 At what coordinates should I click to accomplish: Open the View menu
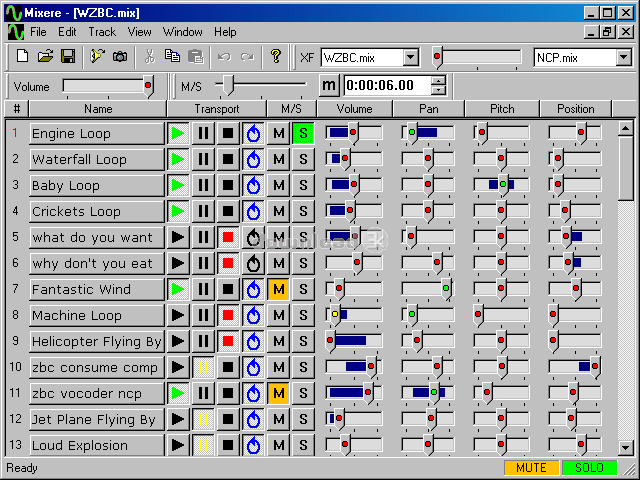(140, 32)
